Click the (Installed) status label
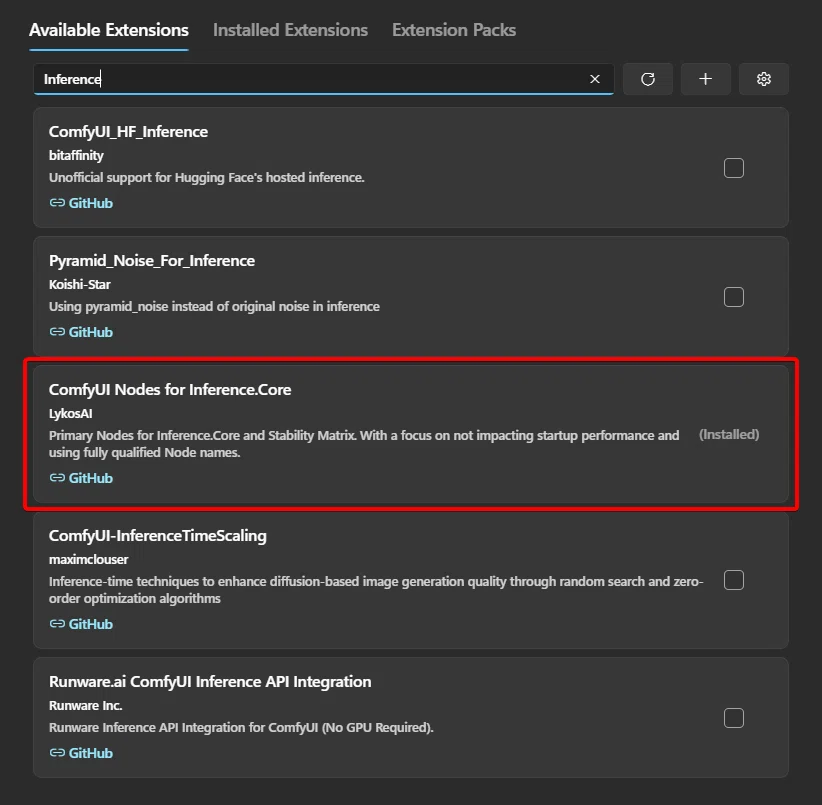This screenshot has width=822, height=805. tap(729, 434)
